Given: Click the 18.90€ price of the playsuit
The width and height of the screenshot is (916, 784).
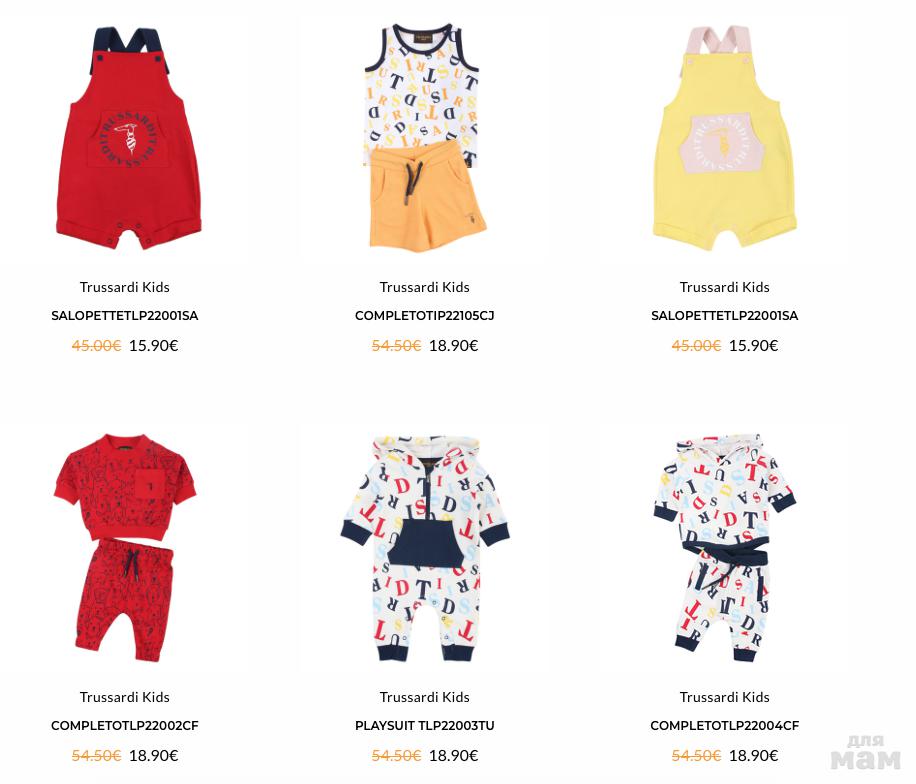Looking at the screenshot, I should pyautogui.click(x=454, y=756).
